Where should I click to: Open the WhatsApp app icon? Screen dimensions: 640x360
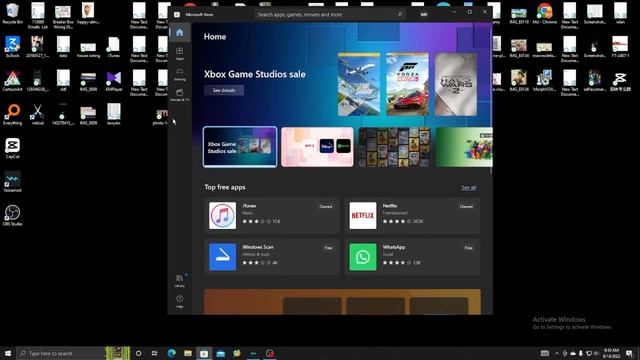point(363,257)
